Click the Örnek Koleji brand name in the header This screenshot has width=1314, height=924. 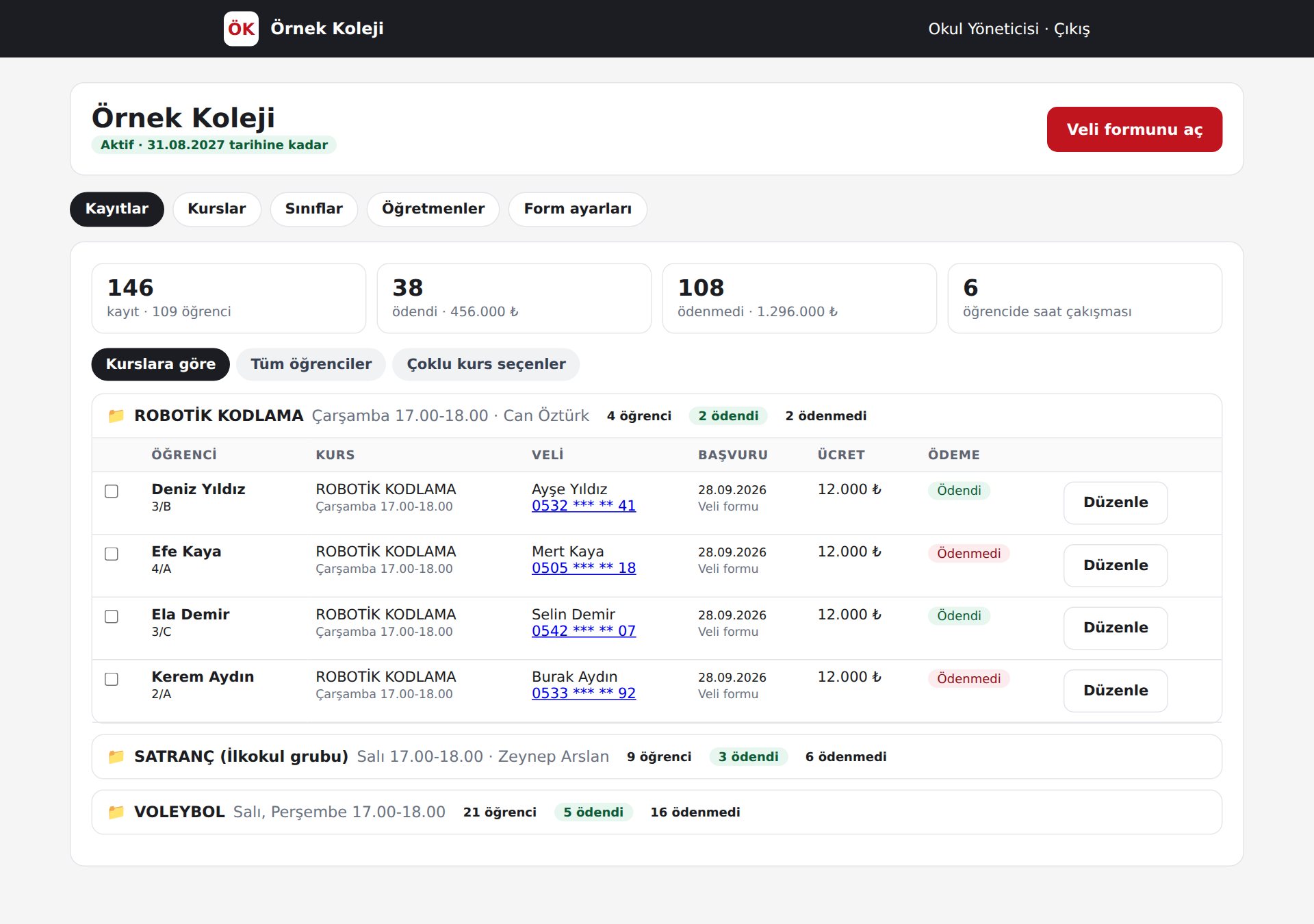point(327,29)
